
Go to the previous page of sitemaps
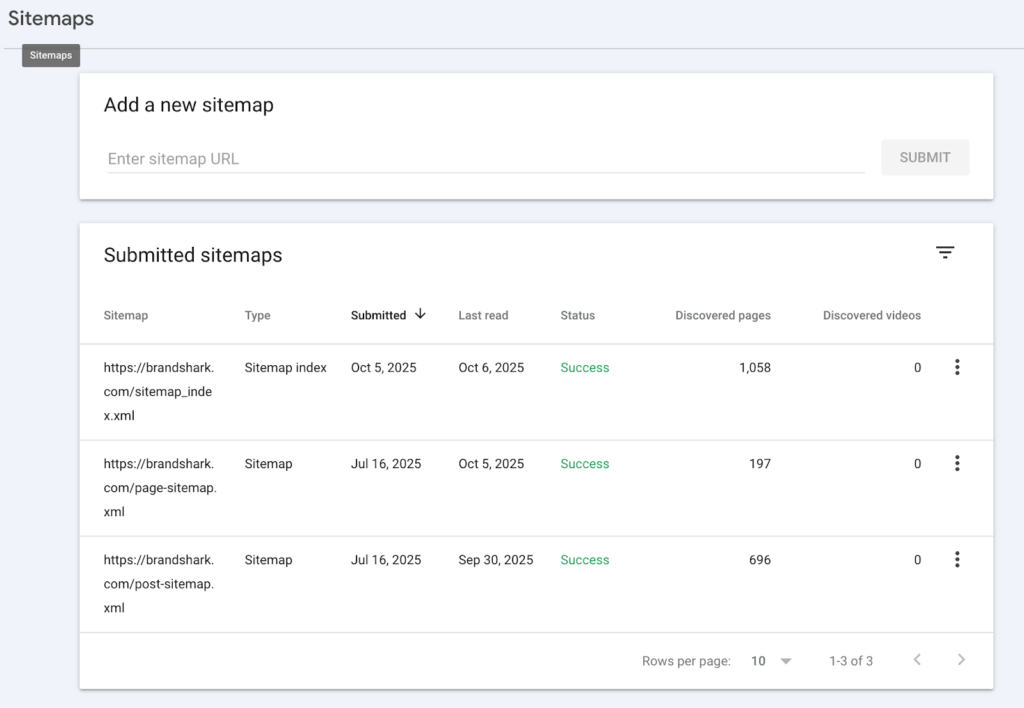click(x=917, y=660)
